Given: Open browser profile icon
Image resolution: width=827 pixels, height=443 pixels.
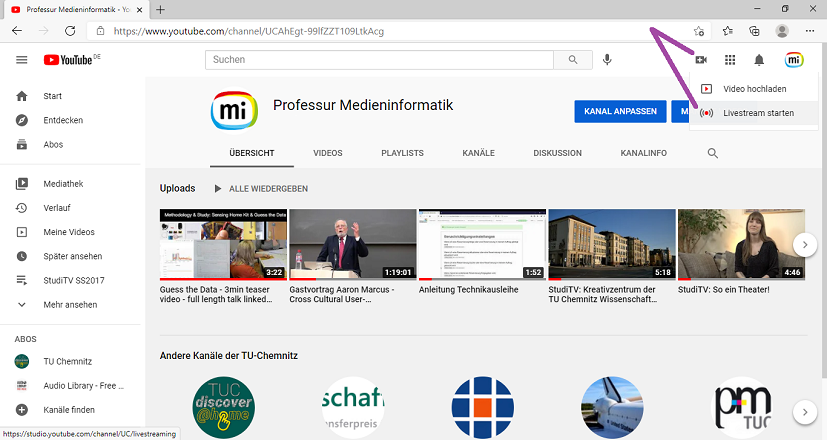Looking at the screenshot, I should point(782,31).
